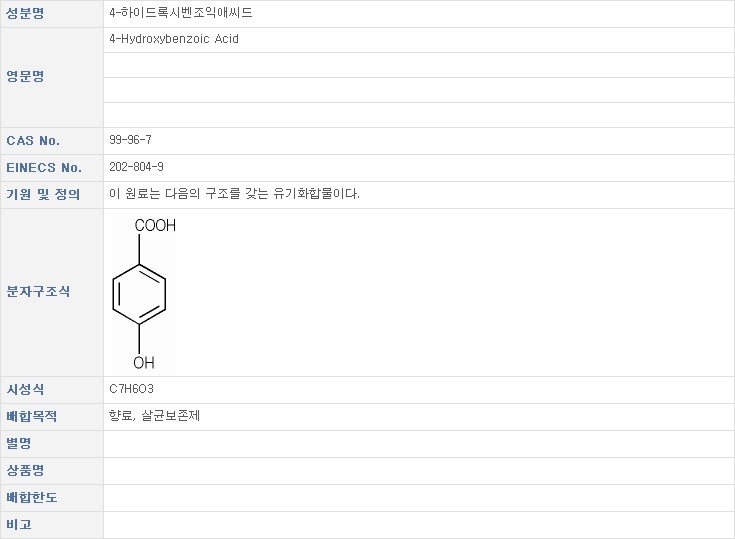
Task: Click the 성분명 row label
Action: click(x=26, y=13)
